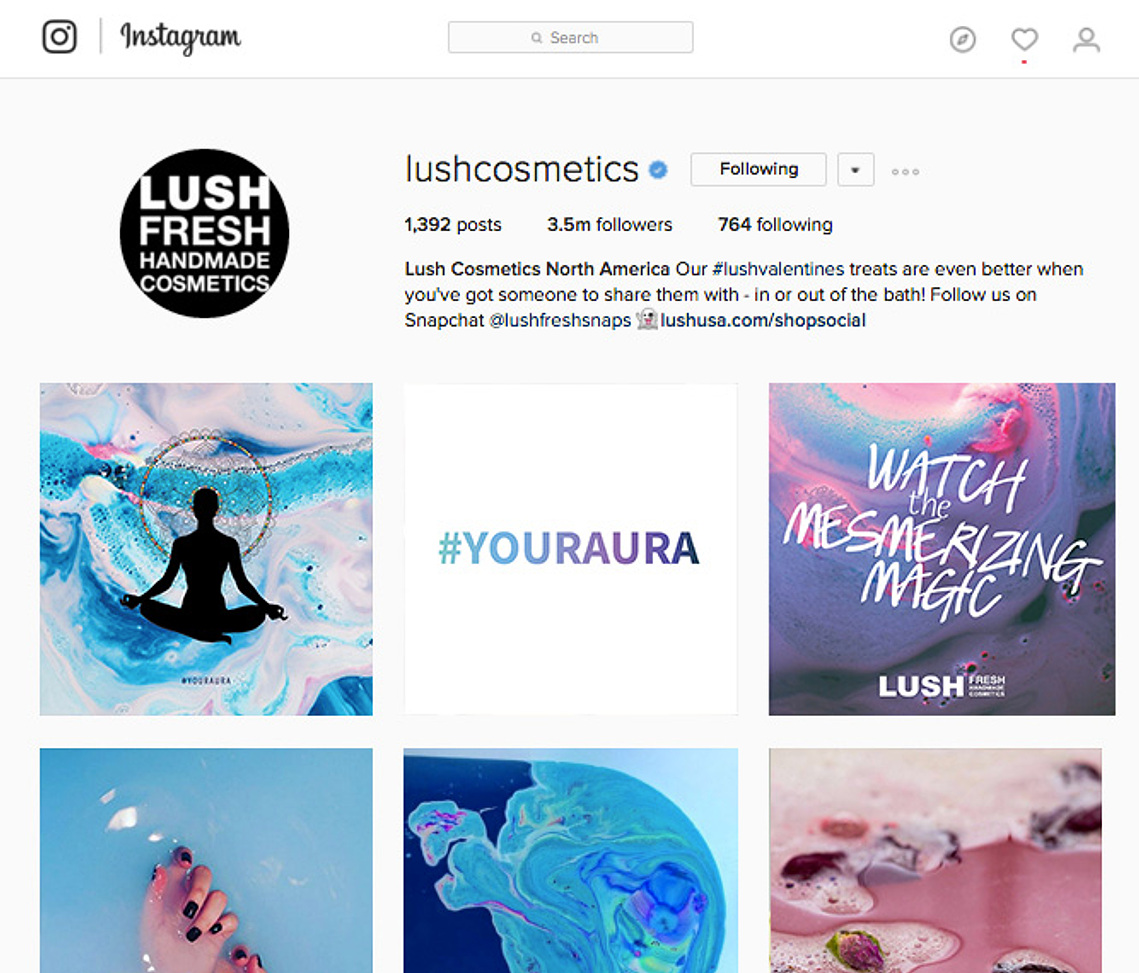The height and width of the screenshot is (973, 1139).
Task: Open the #YOURAURA post thumbnail
Action: pos(570,549)
